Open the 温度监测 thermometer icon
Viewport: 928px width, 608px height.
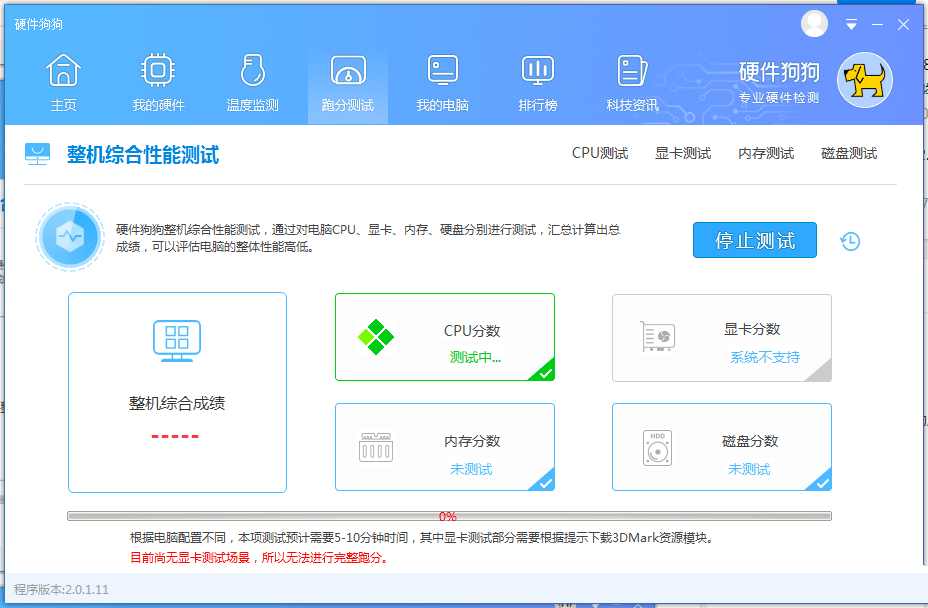click(x=253, y=70)
